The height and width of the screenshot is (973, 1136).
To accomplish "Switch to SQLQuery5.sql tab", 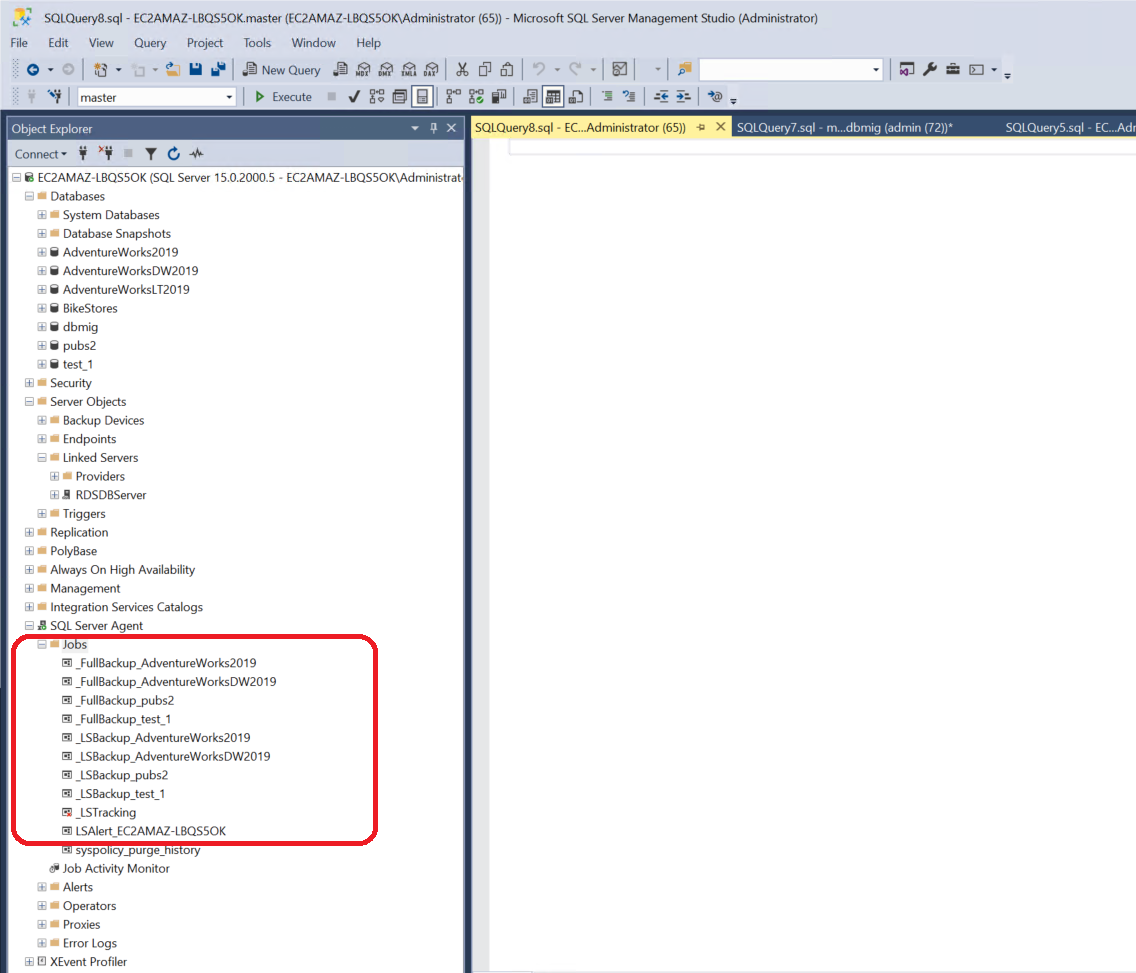I will [x=1069, y=128].
